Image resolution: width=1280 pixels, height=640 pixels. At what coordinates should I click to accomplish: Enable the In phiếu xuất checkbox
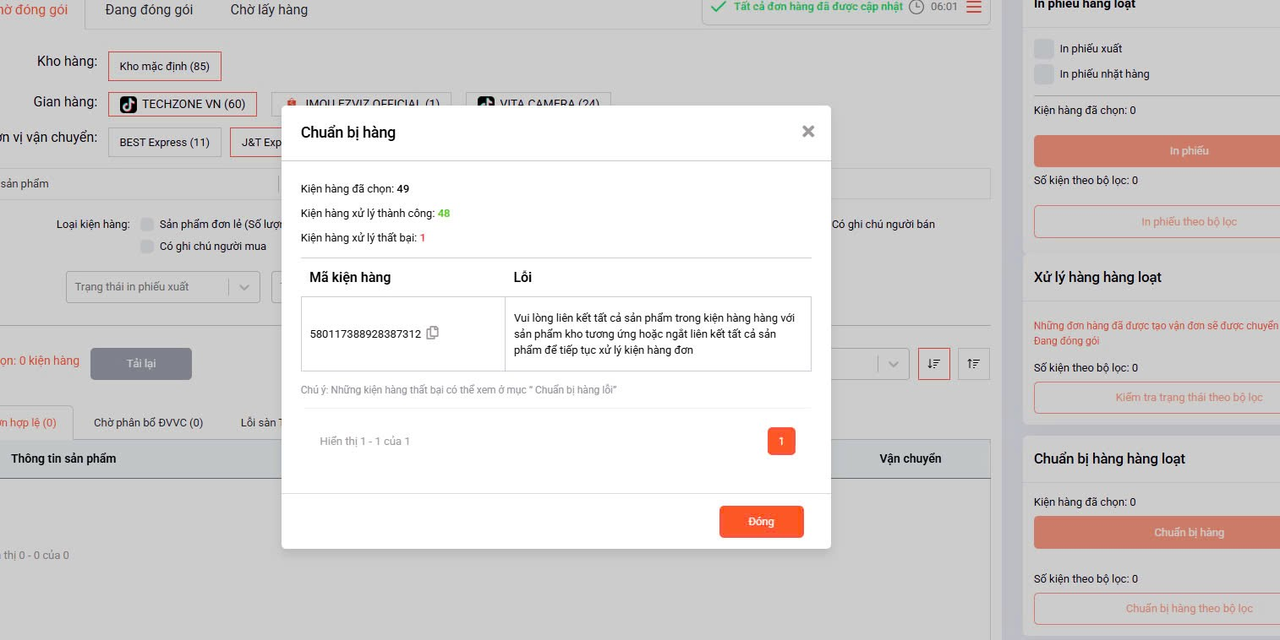1044,49
